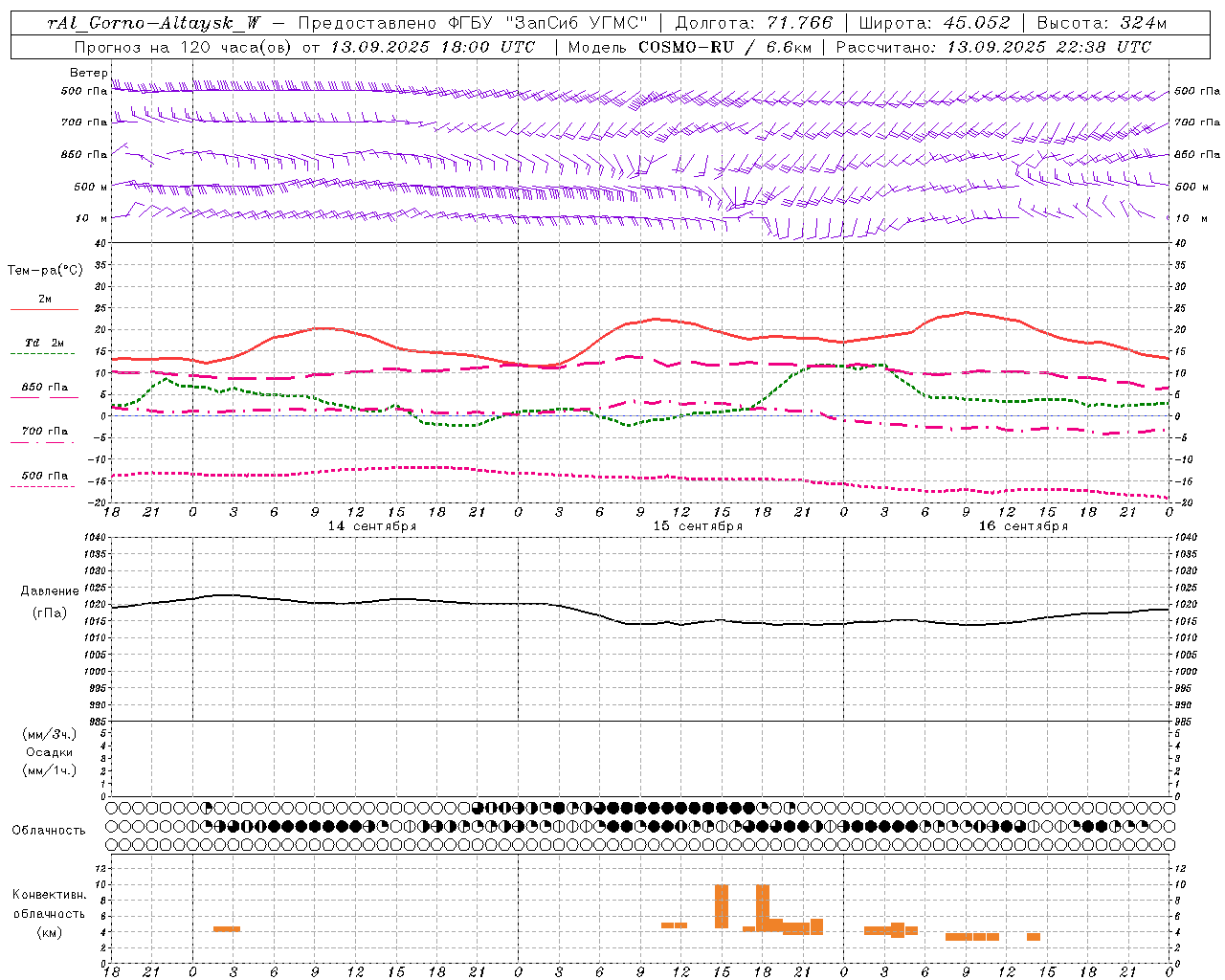Screen dimensions: 1225x980
Task: Click the Ветер panel label
Action: 88,73
